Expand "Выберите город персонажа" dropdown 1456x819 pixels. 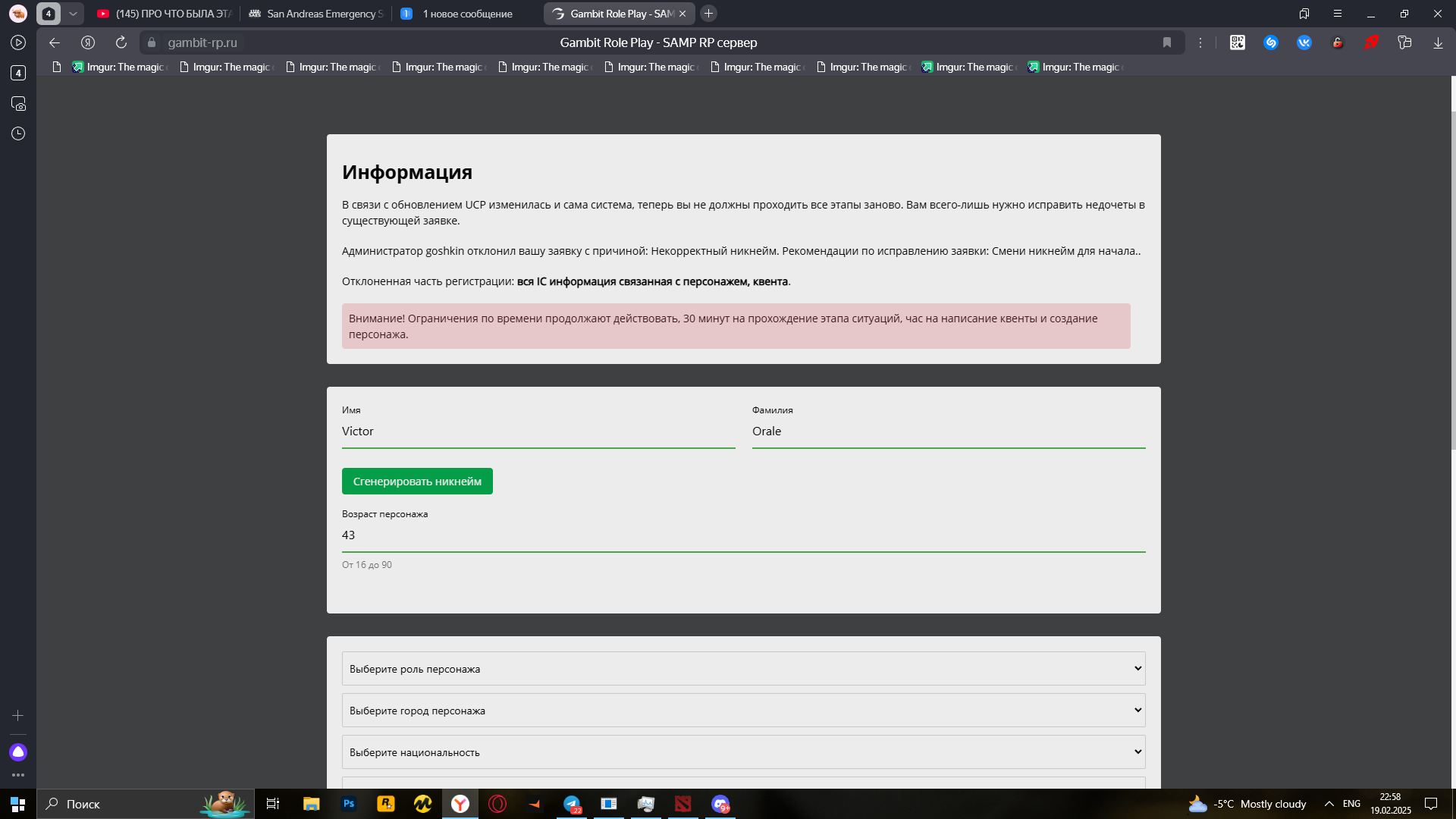click(x=743, y=711)
